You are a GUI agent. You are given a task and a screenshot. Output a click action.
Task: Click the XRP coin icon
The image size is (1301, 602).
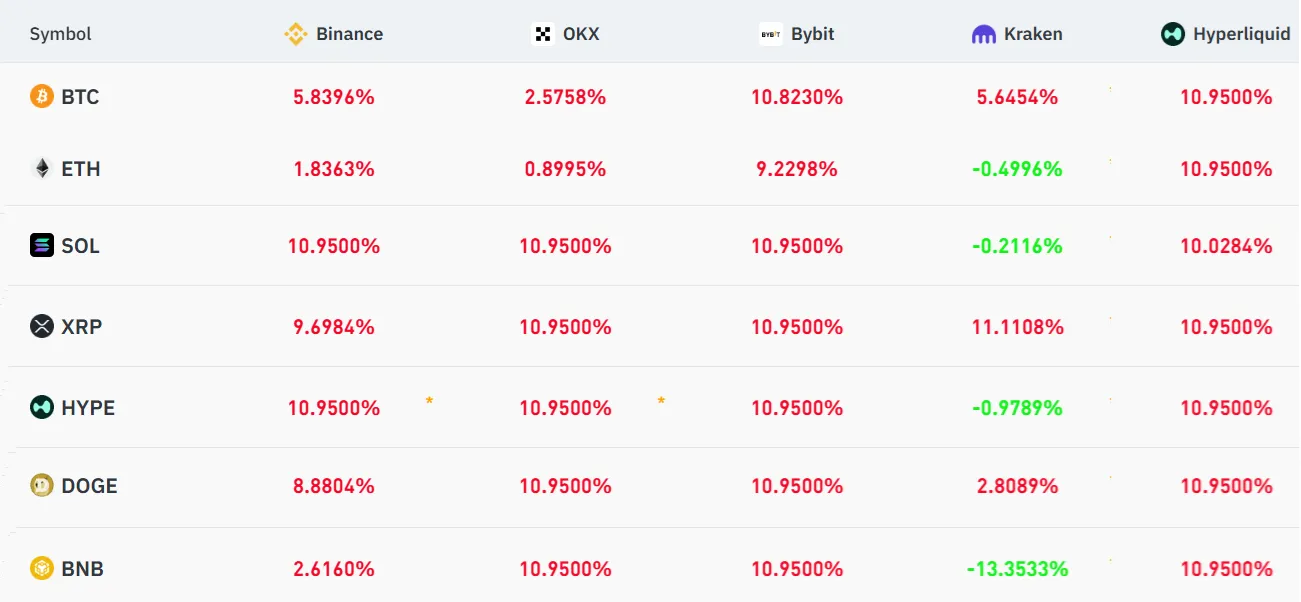41,327
